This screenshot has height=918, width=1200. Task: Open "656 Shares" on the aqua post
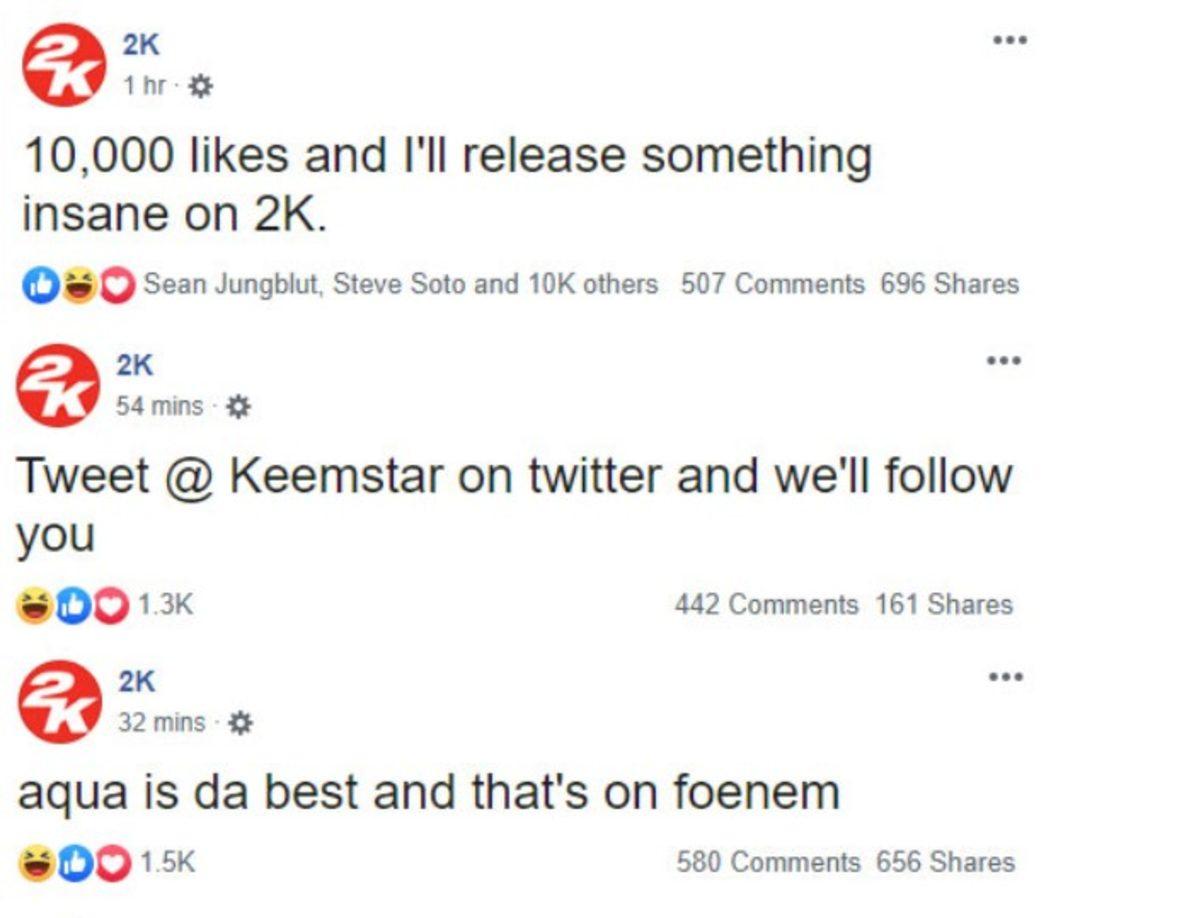[945, 863]
